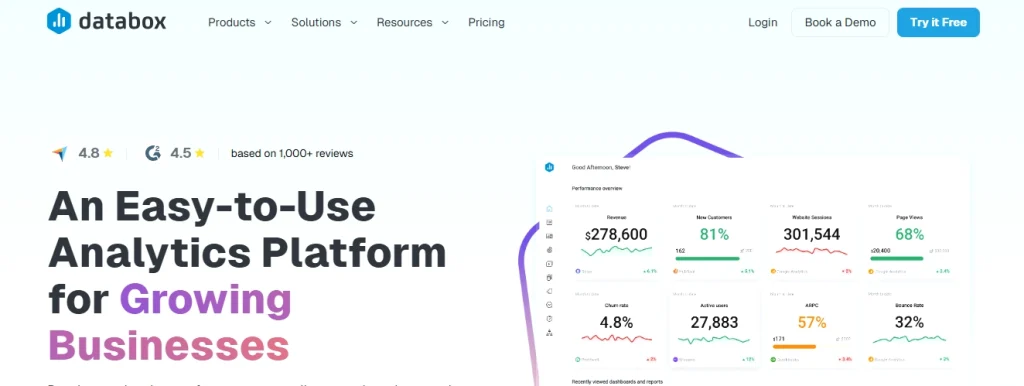1024x386 pixels.
Task: Click the '$278,600' revenue value
Action: (x=616, y=234)
